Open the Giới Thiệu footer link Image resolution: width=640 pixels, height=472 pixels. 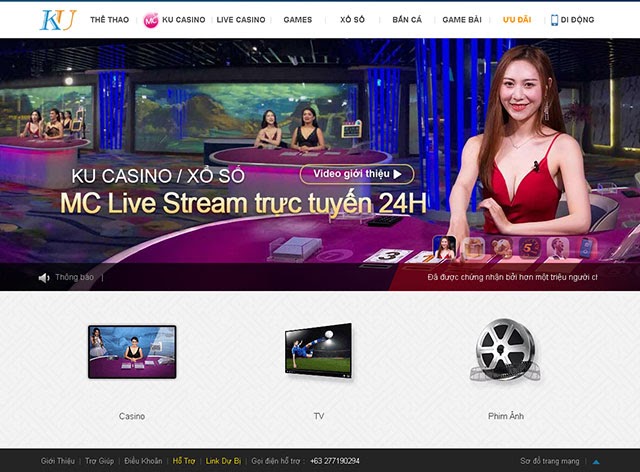58,461
